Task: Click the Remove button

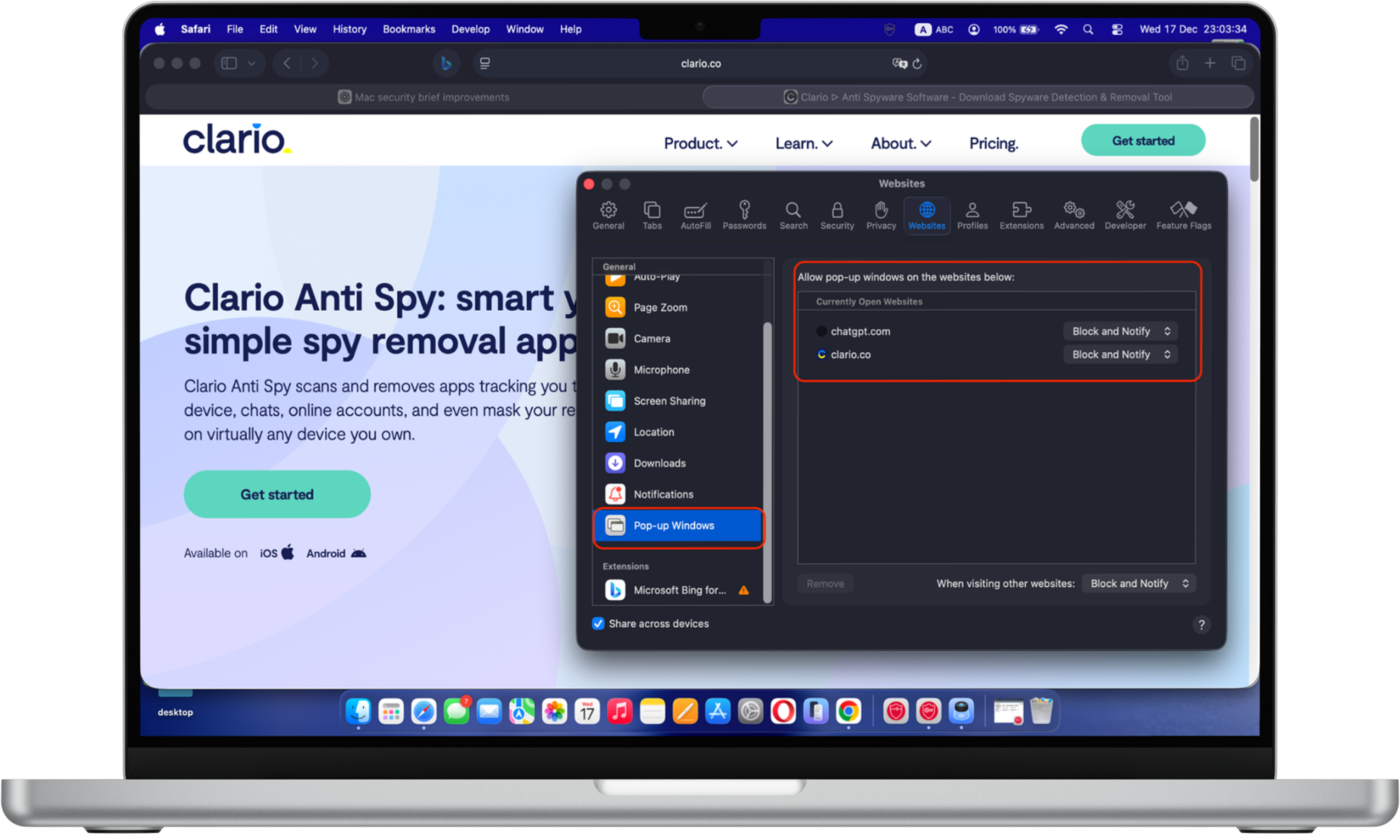Action: point(825,583)
